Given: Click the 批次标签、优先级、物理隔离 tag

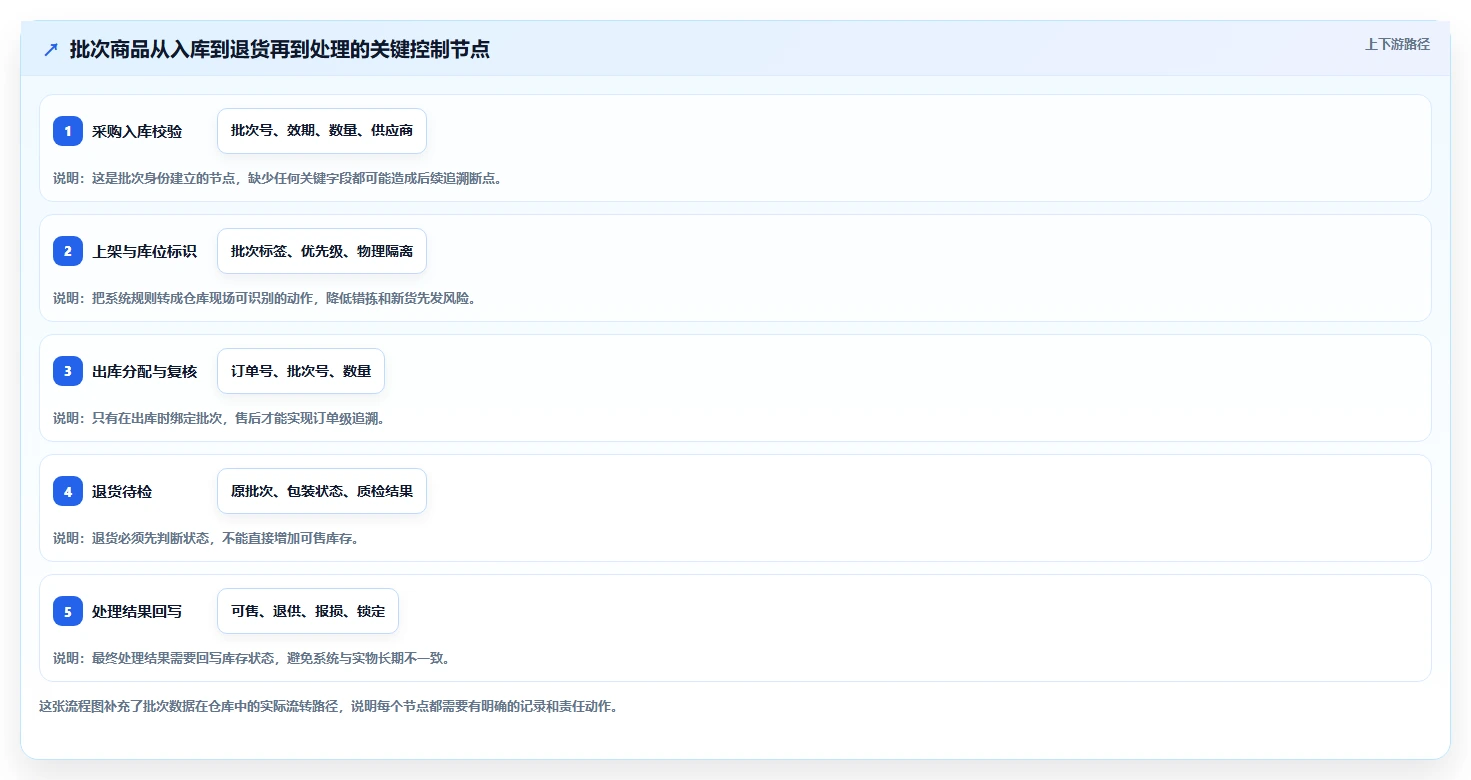Looking at the screenshot, I should click(x=322, y=251).
